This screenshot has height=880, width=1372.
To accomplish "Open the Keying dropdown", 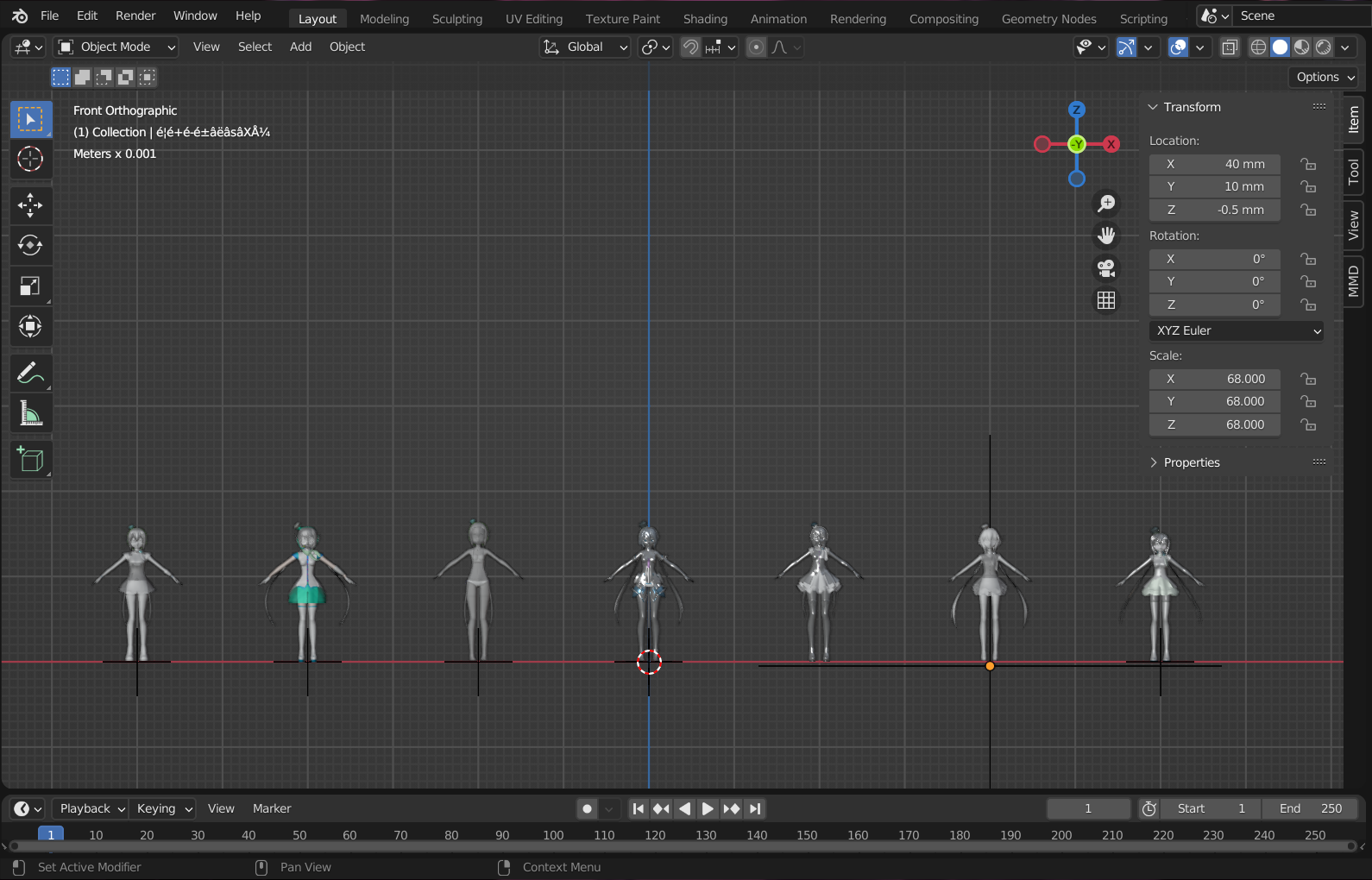I will [163, 808].
